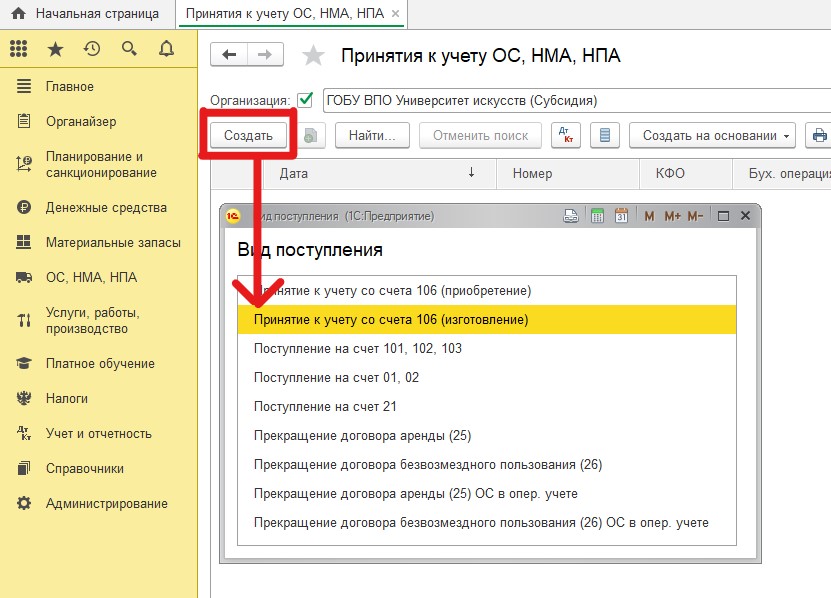Open Услуги, работы, производство section
Image resolution: width=831 pixels, height=598 pixels.
tap(92, 320)
